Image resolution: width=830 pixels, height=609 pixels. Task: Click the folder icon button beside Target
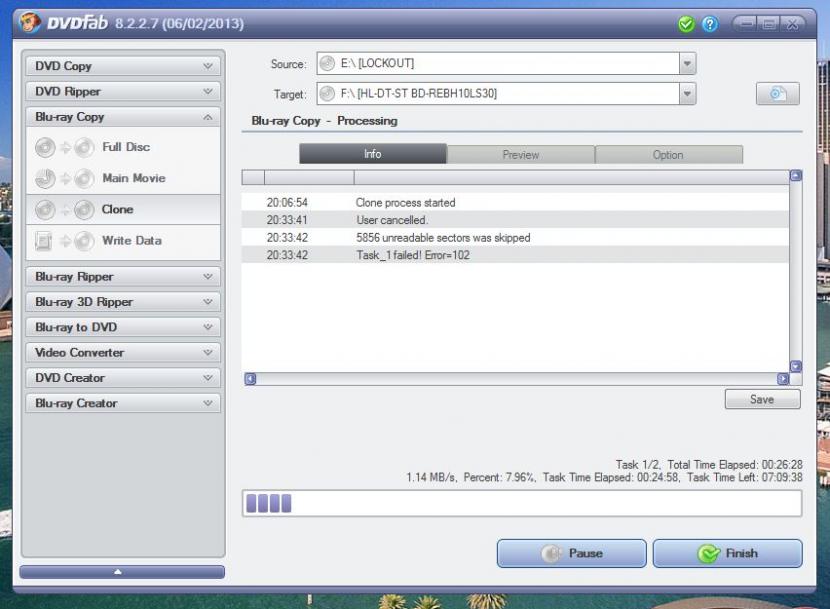[778, 94]
